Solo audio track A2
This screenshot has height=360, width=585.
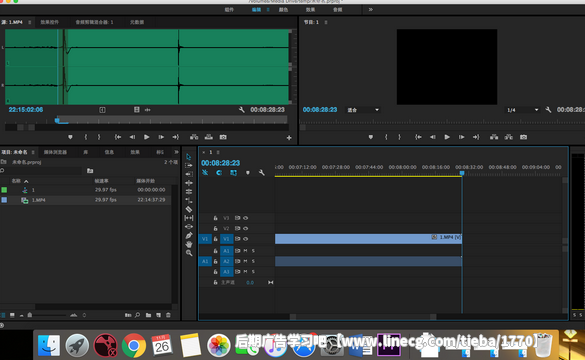253,261
